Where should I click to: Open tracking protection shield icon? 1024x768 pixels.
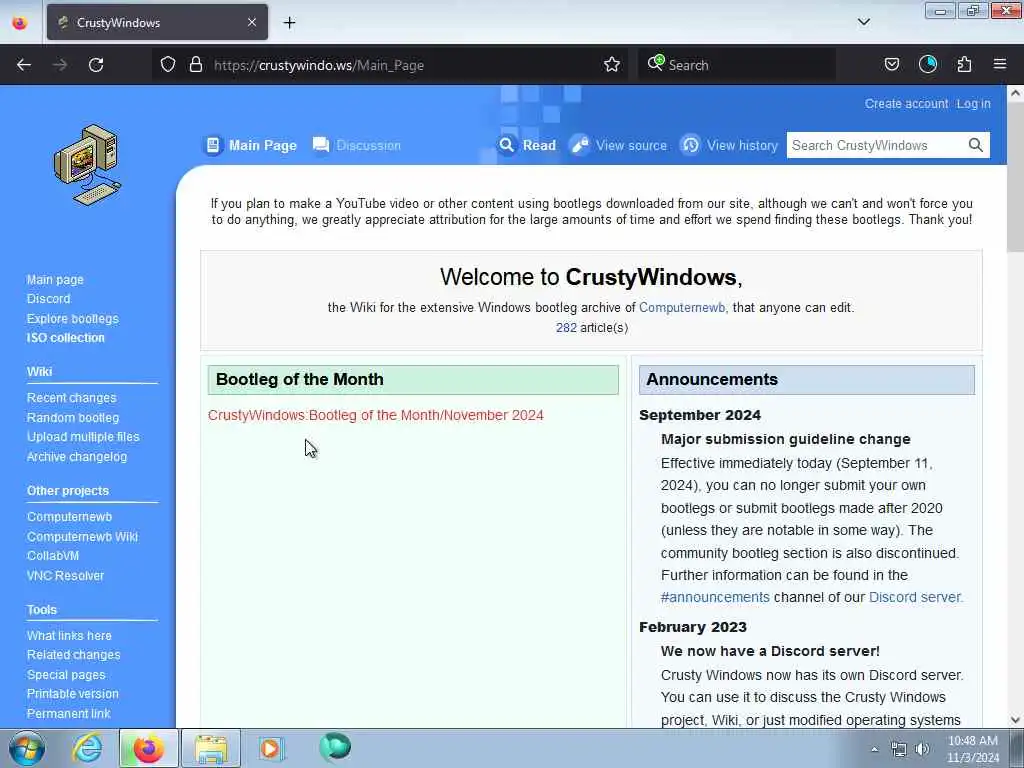[168, 65]
